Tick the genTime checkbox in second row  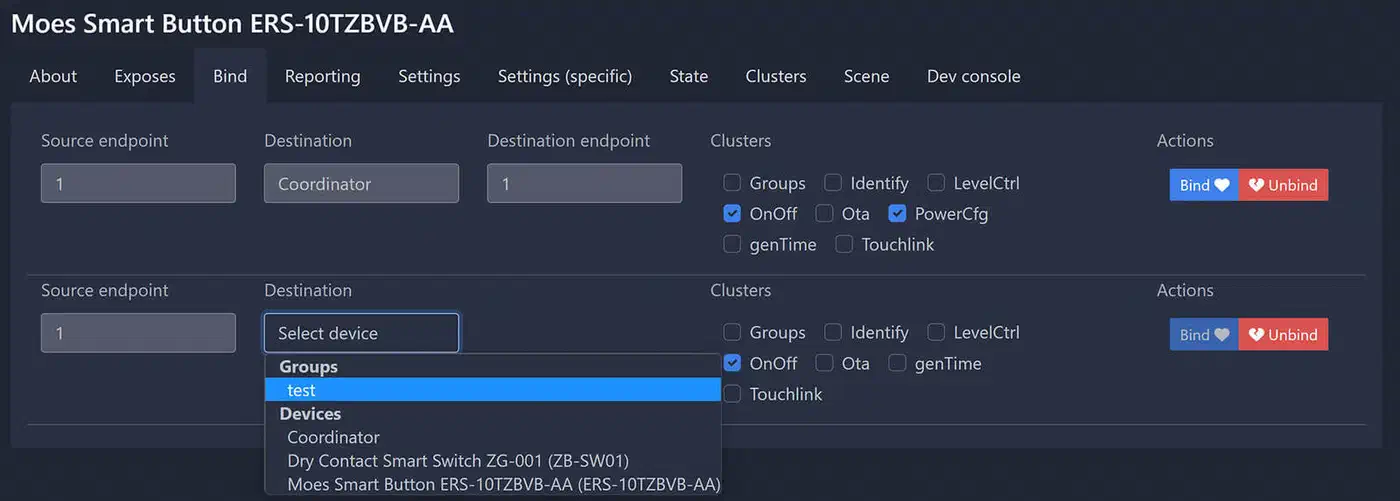click(x=897, y=363)
